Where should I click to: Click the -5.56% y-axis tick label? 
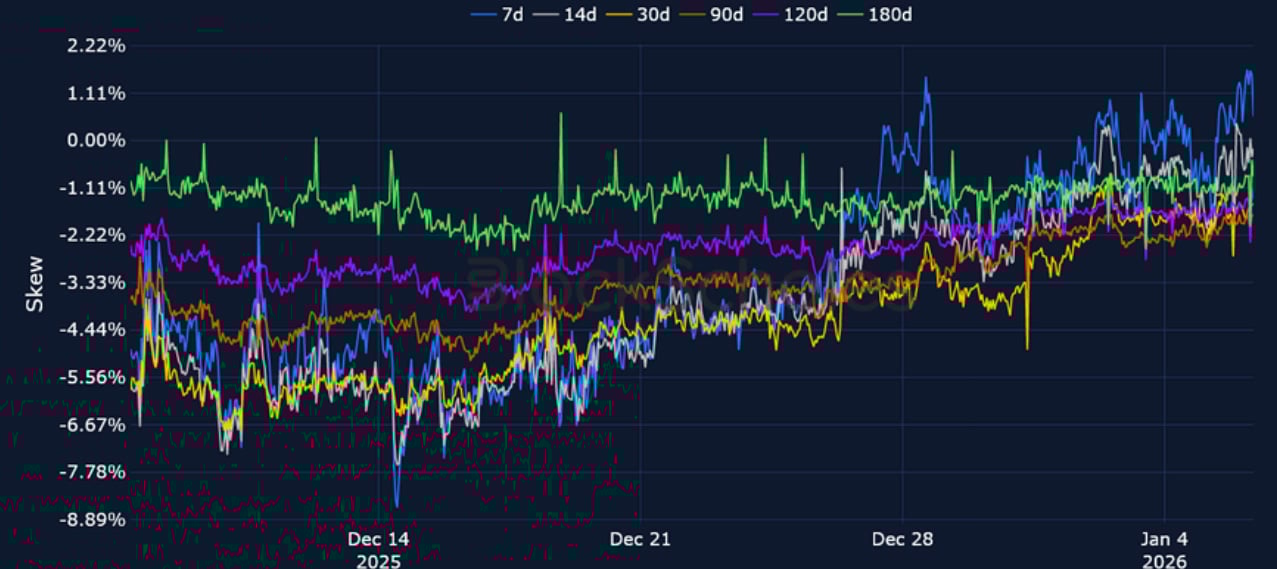pos(94,377)
